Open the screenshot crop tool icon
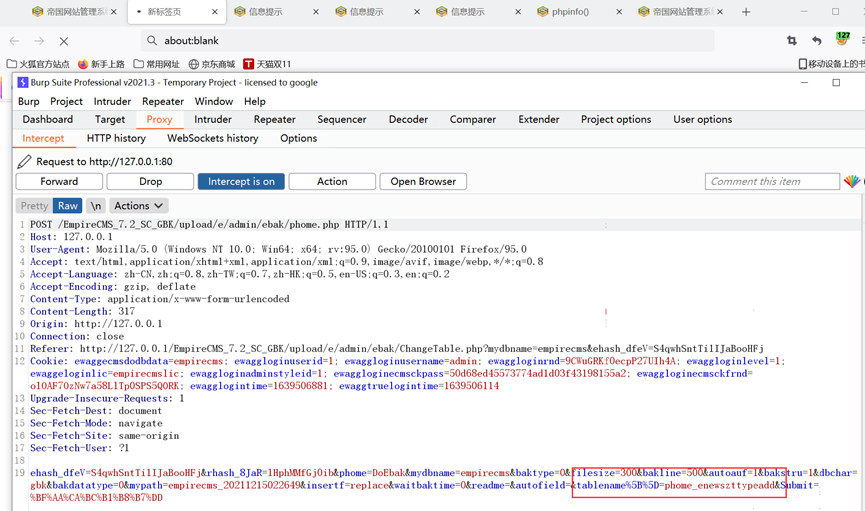This screenshot has width=865, height=511. pyautogui.click(x=792, y=40)
